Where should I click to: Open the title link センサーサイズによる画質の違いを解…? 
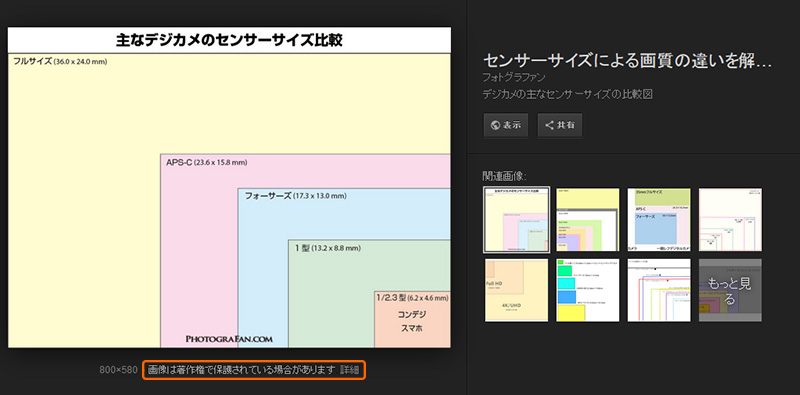tap(627, 60)
